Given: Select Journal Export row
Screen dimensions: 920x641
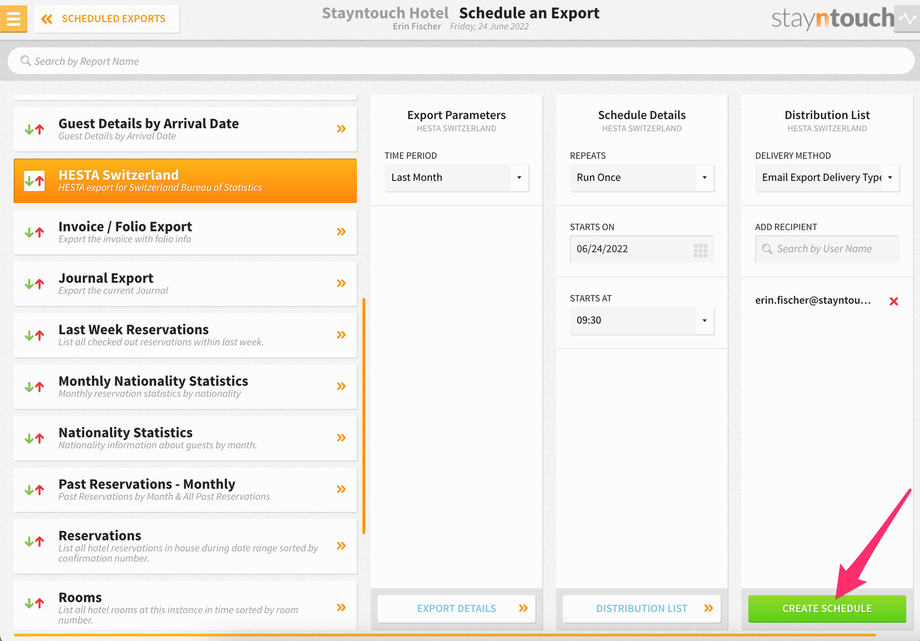Looking at the screenshot, I should click(x=185, y=284).
